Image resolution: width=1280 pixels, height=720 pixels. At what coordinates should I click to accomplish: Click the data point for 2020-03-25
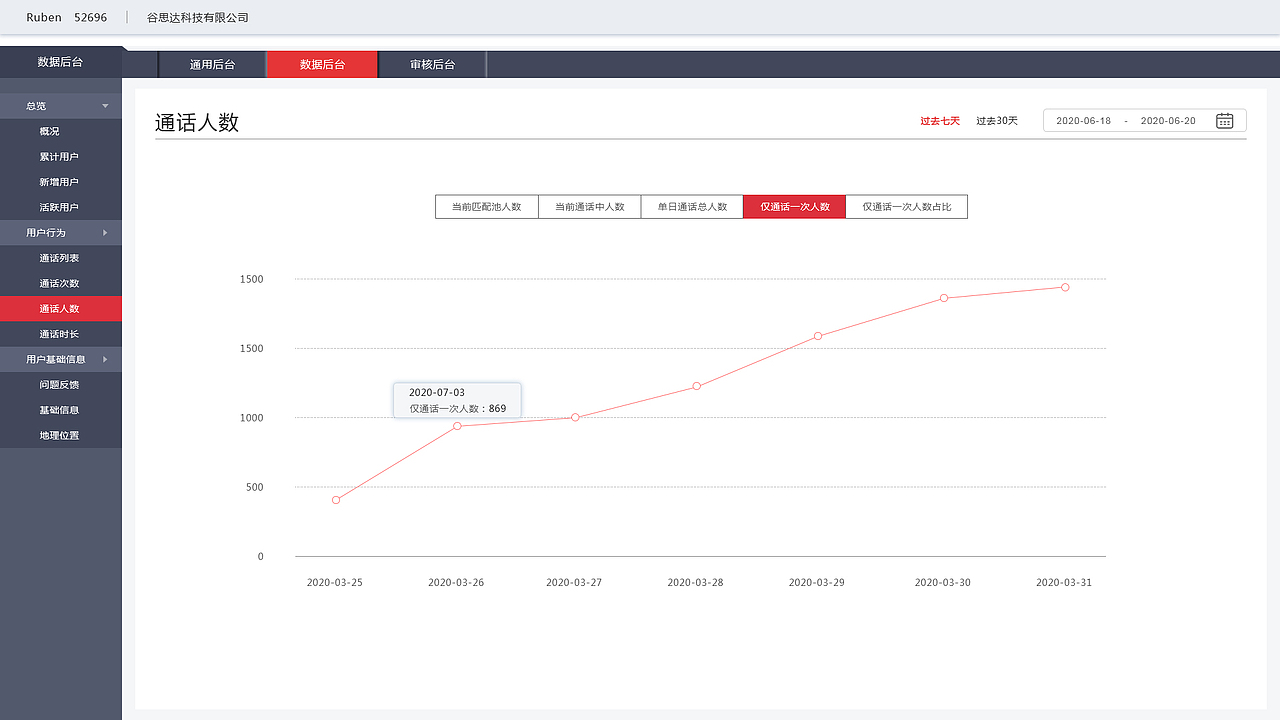[336, 500]
